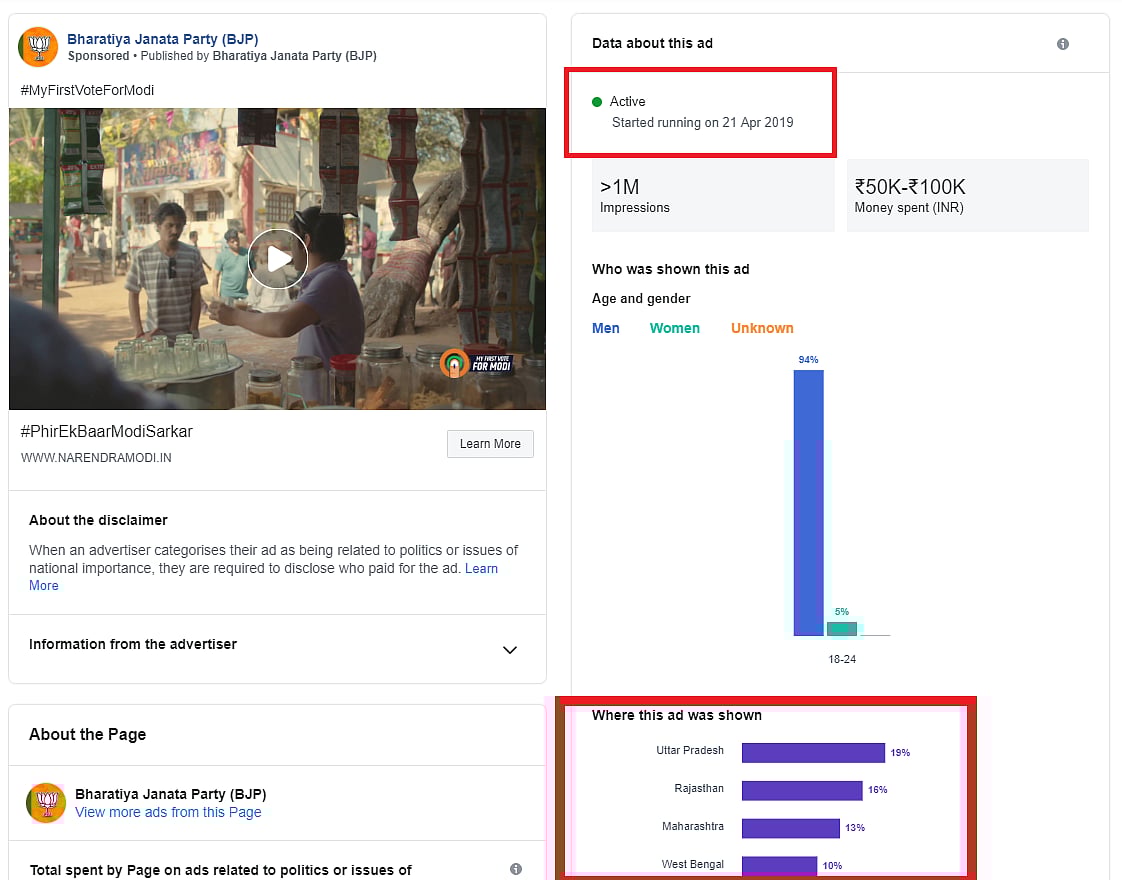
Task: Click the Rajasthan 16% bar
Action: tap(802, 790)
